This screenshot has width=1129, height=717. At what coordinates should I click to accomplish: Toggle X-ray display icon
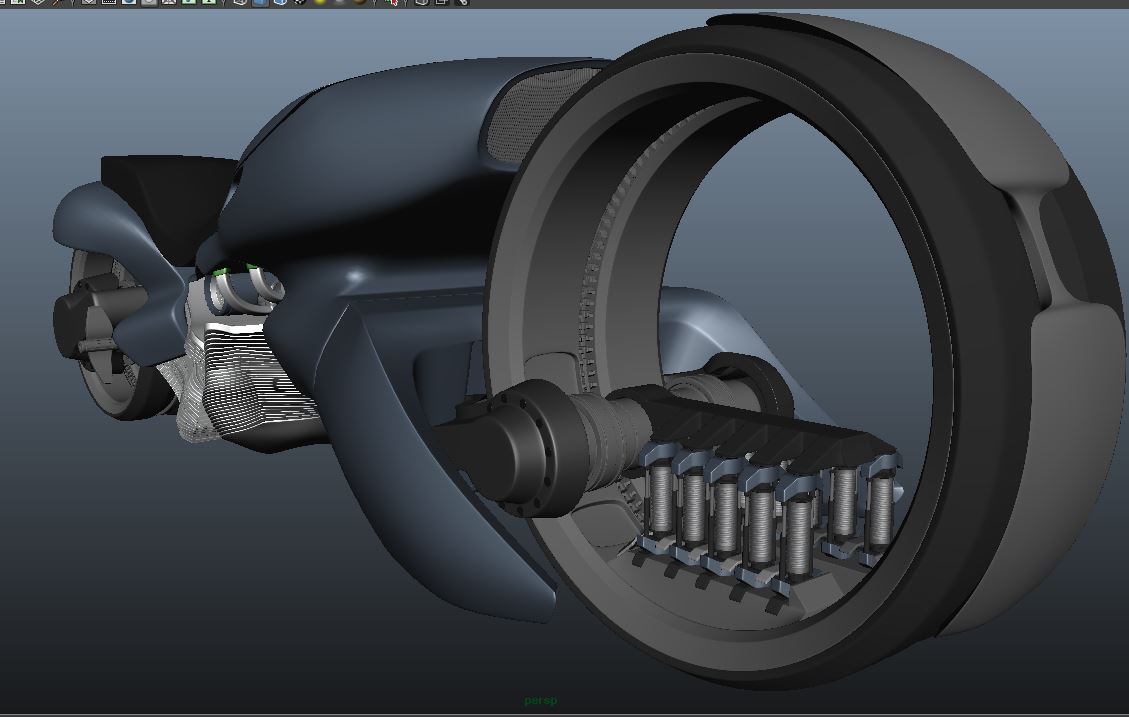[421, 1]
